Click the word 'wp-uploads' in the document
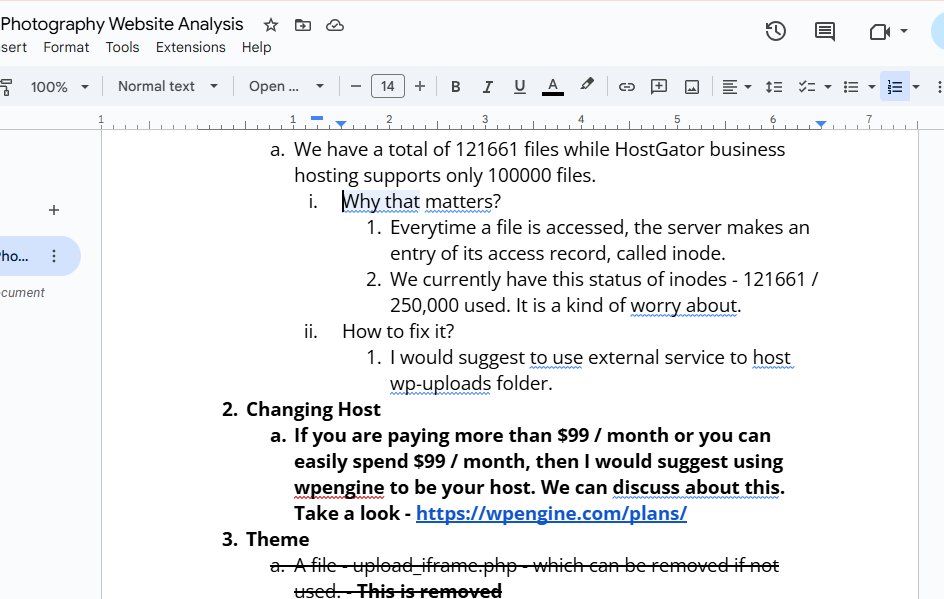 point(441,383)
